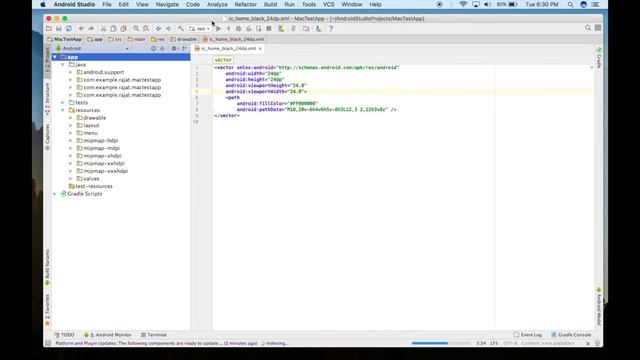This screenshot has height=360, width=640.
Task: Click the Copy toolbar icon
Action: point(113,29)
